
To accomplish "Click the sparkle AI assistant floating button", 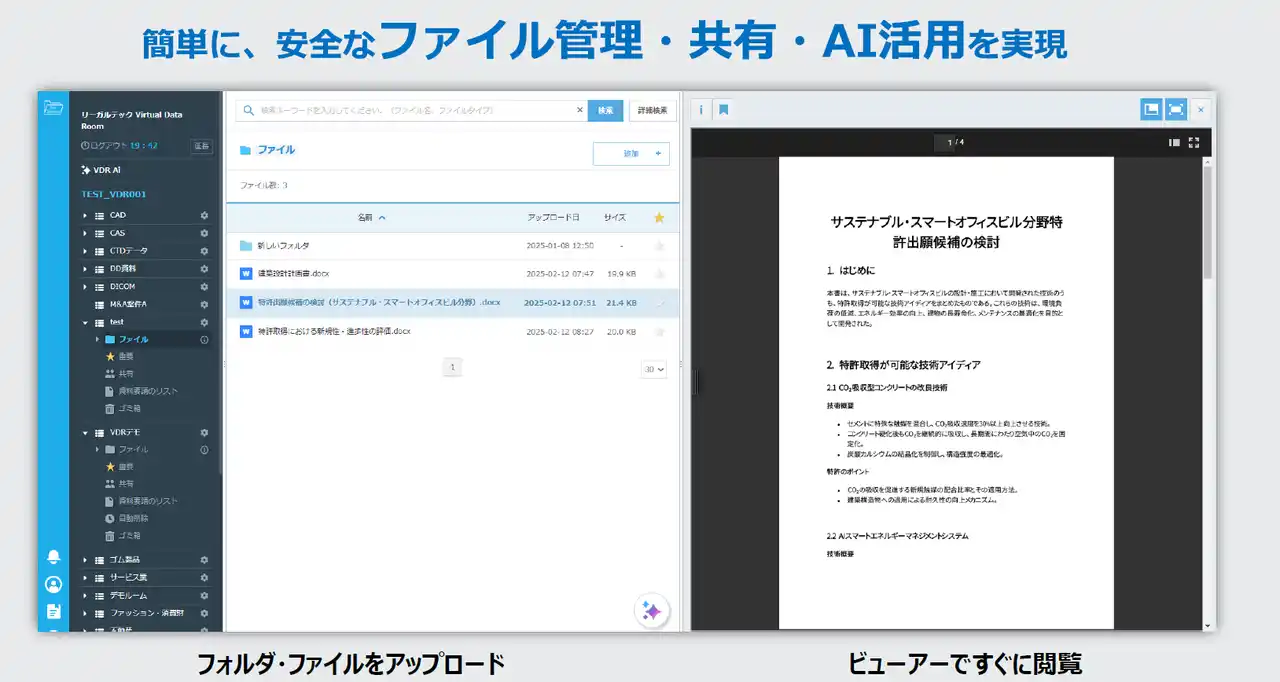I will [x=651, y=611].
